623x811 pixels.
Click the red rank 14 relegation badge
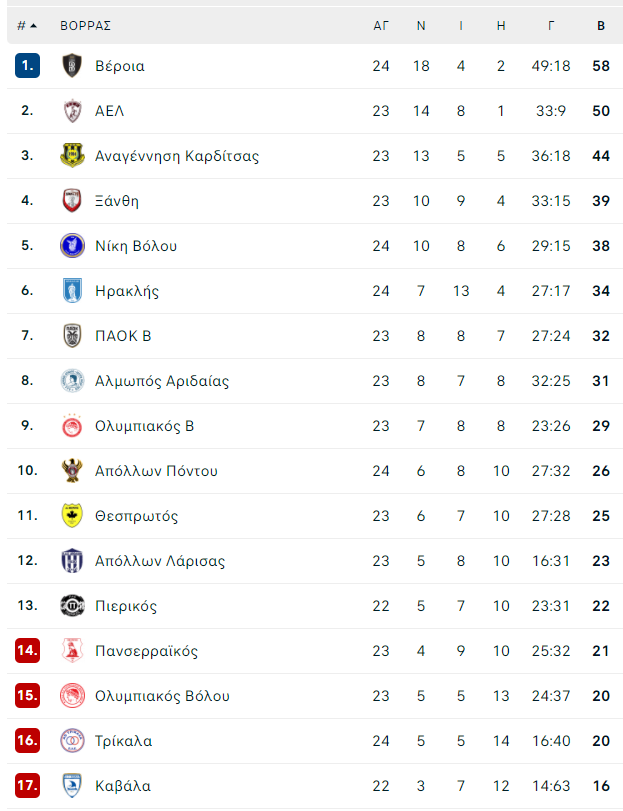(x=27, y=650)
